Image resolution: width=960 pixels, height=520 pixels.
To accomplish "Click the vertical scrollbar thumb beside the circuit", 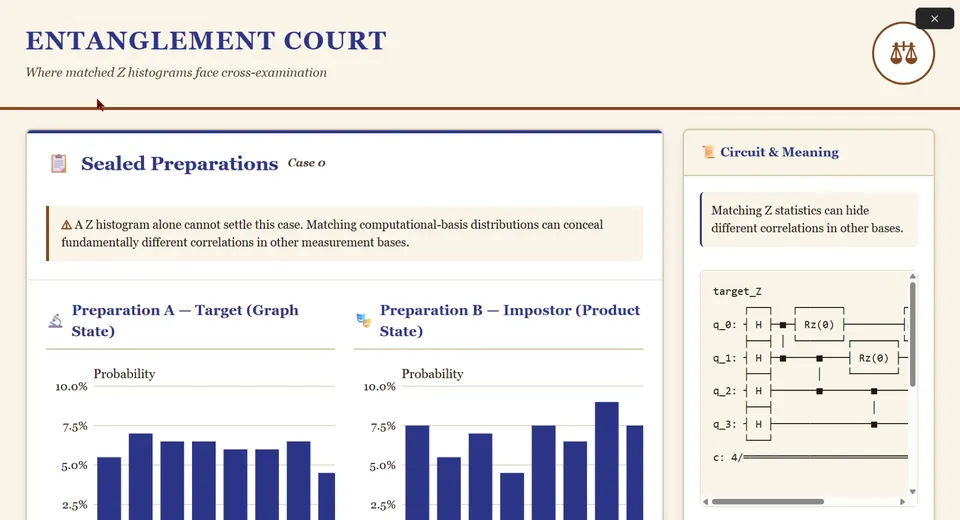I will (912, 334).
